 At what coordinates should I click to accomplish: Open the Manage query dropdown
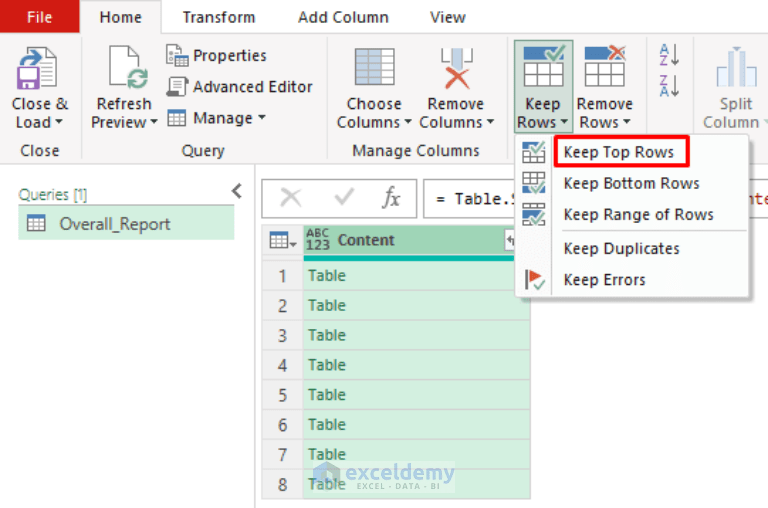click(216, 118)
